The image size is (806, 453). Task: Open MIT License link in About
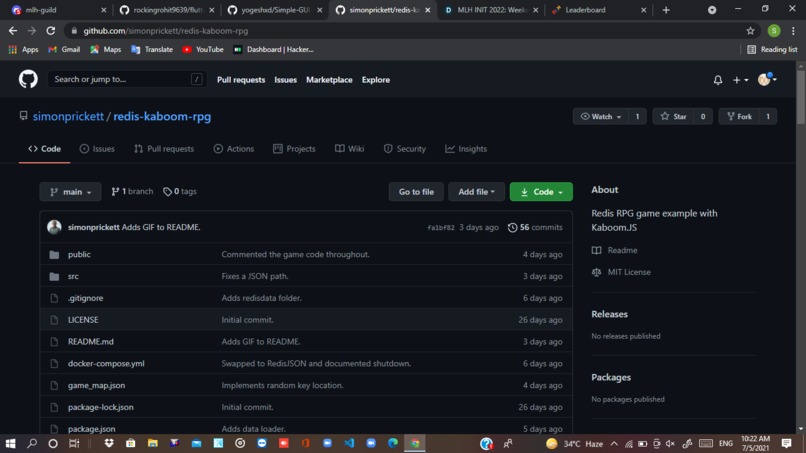coord(621,272)
